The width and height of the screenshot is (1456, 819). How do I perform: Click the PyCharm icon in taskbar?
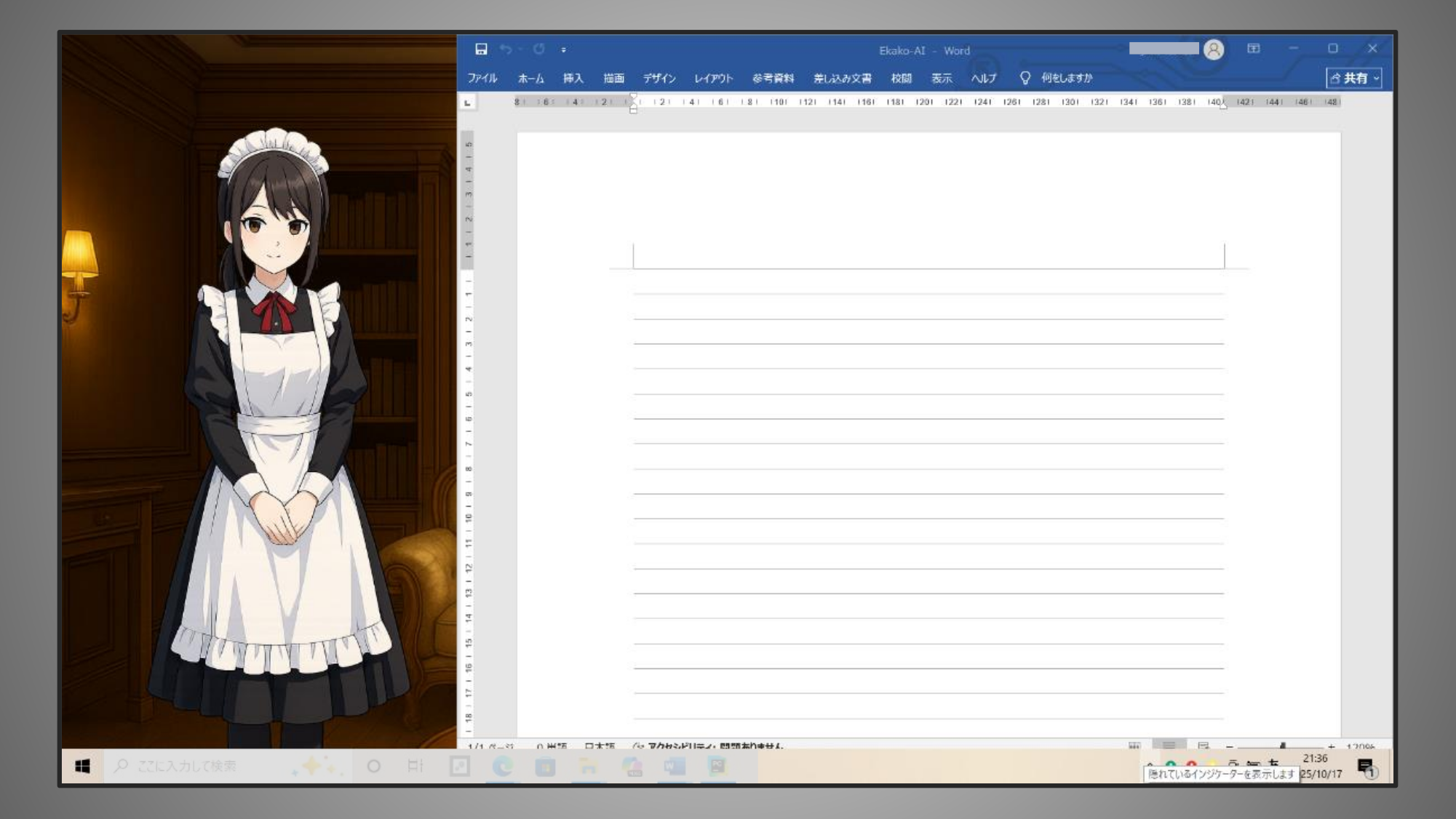(x=717, y=766)
